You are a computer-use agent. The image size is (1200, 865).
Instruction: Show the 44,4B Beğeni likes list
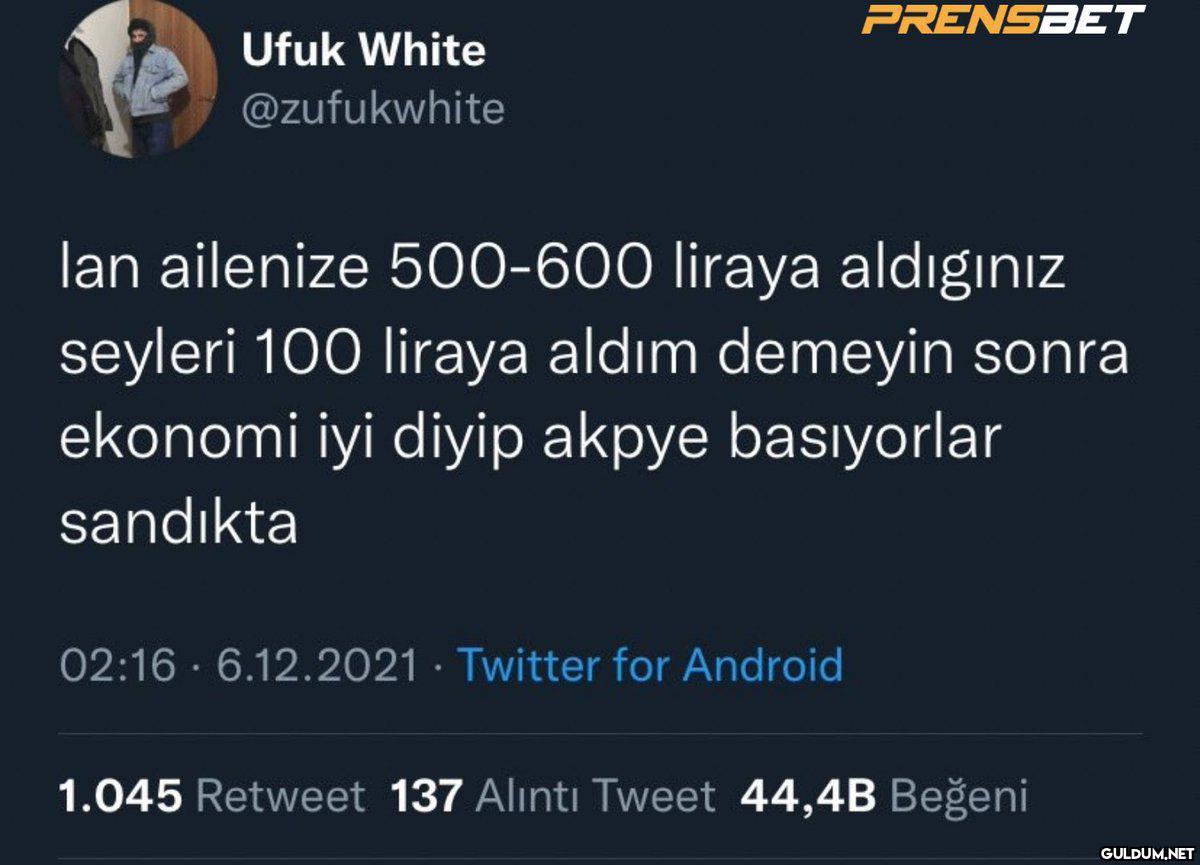coord(884,796)
